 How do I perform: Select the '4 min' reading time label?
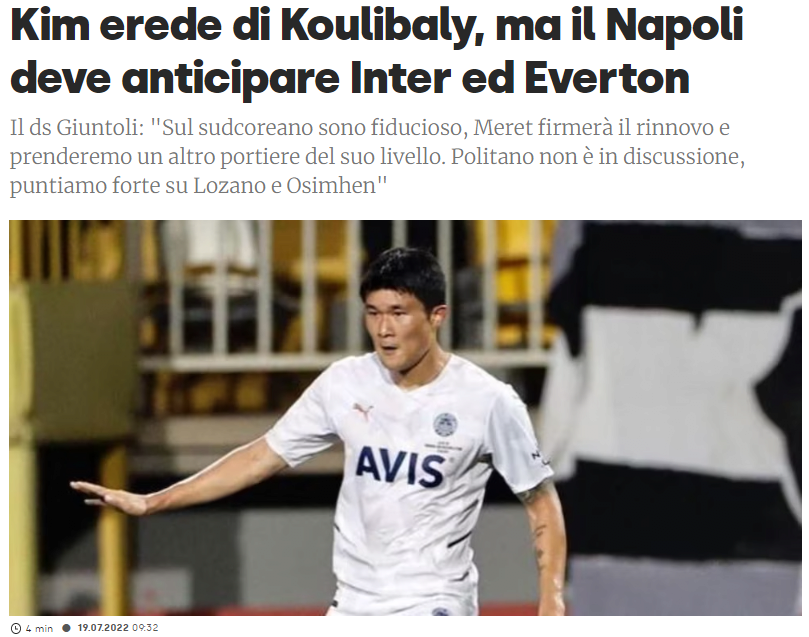[39, 628]
